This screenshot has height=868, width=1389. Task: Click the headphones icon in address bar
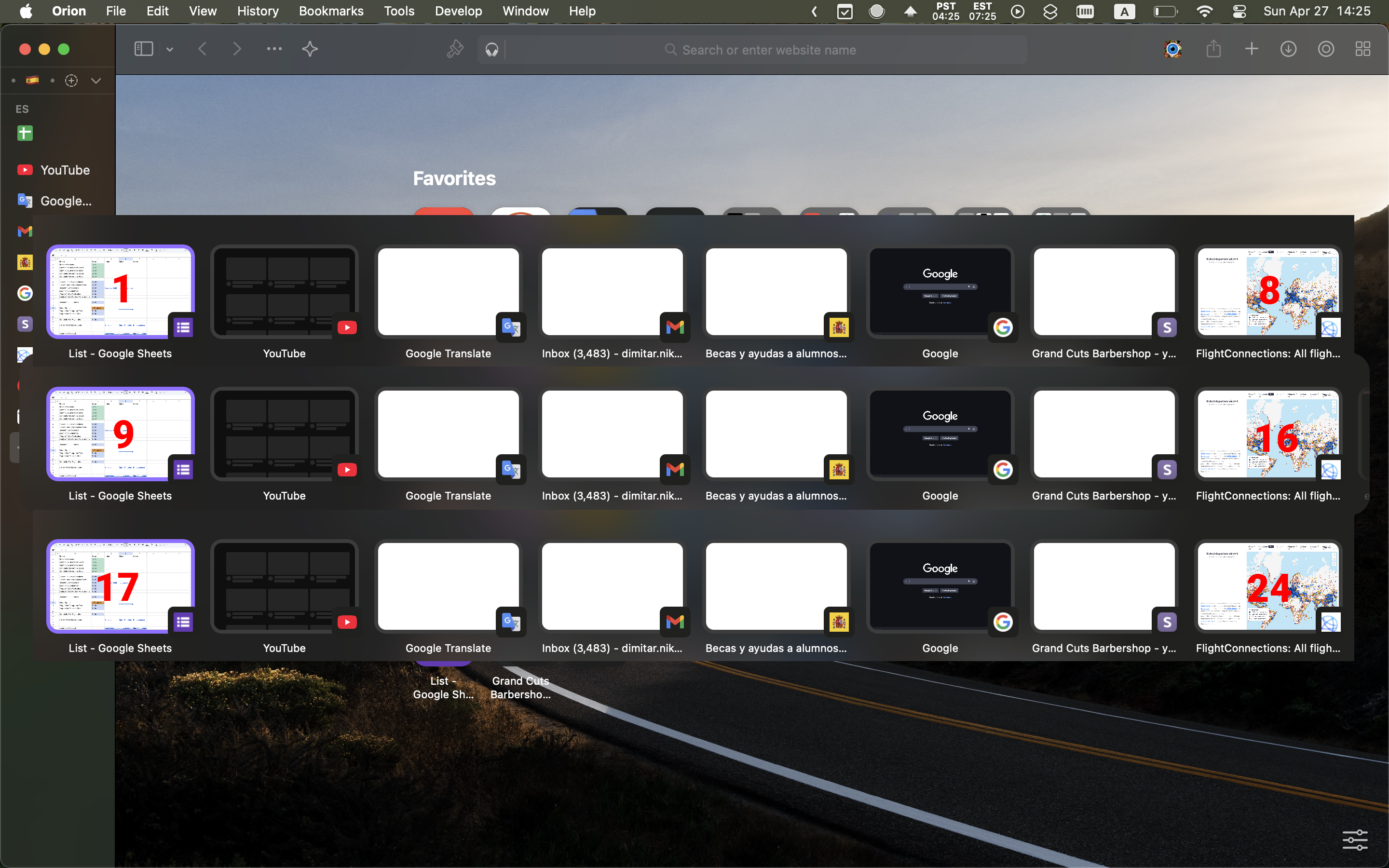tap(492, 50)
